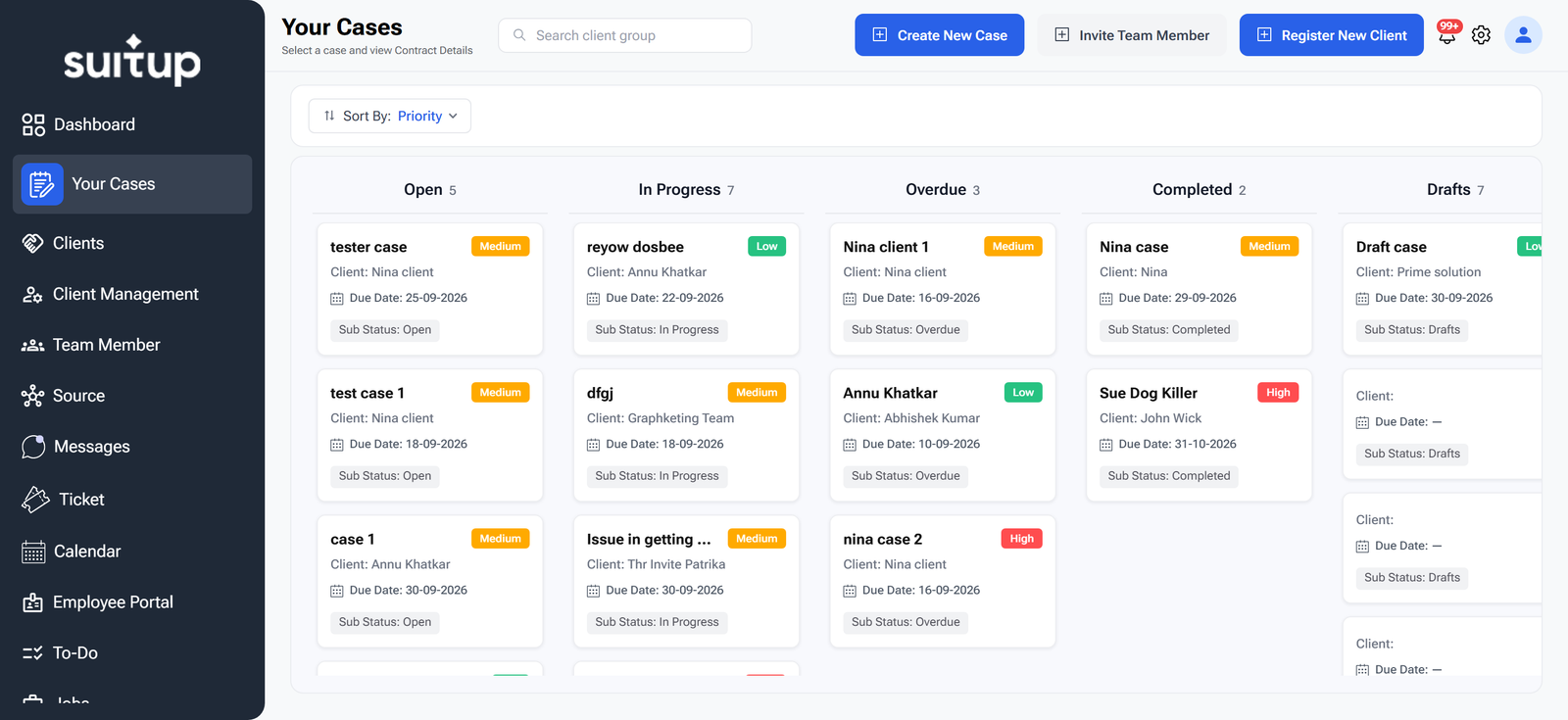Open the dfgj case title

tap(600, 393)
